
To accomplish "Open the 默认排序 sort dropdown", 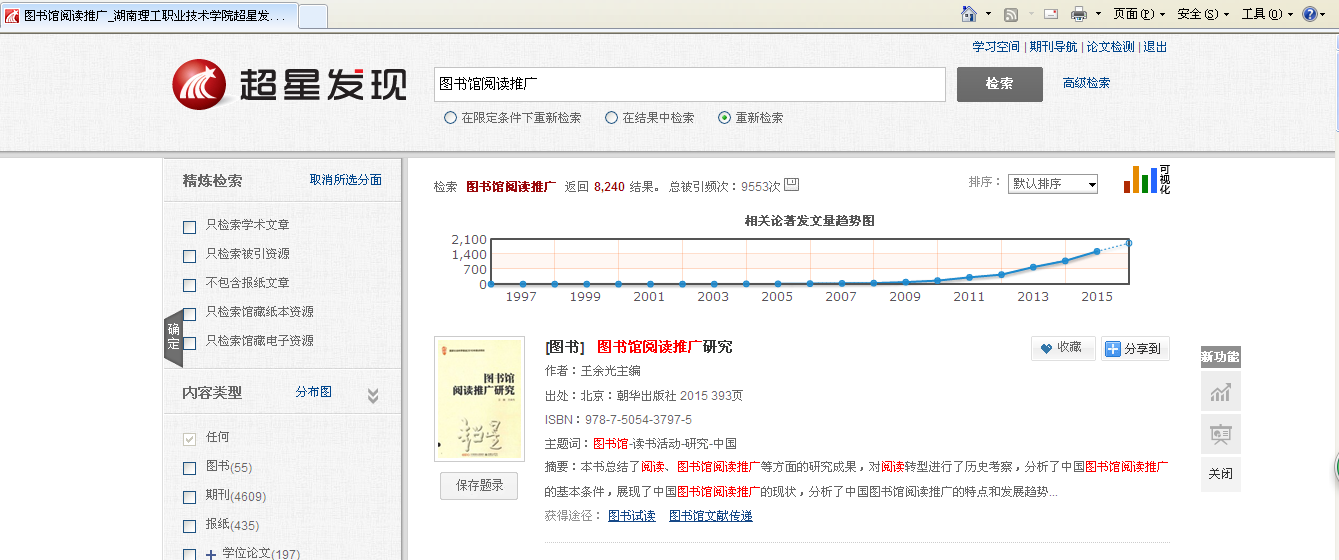I will coord(1053,184).
